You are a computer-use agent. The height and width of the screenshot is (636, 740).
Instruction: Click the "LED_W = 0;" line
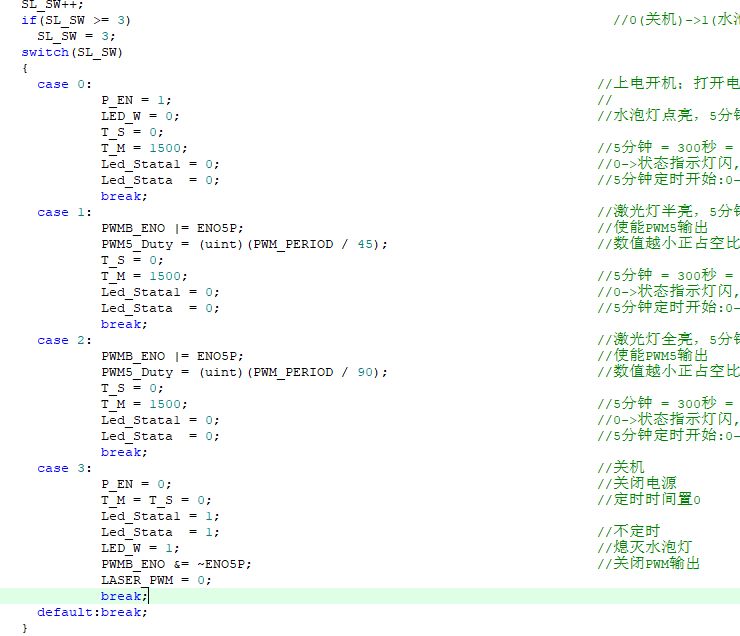(x=140, y=116)
